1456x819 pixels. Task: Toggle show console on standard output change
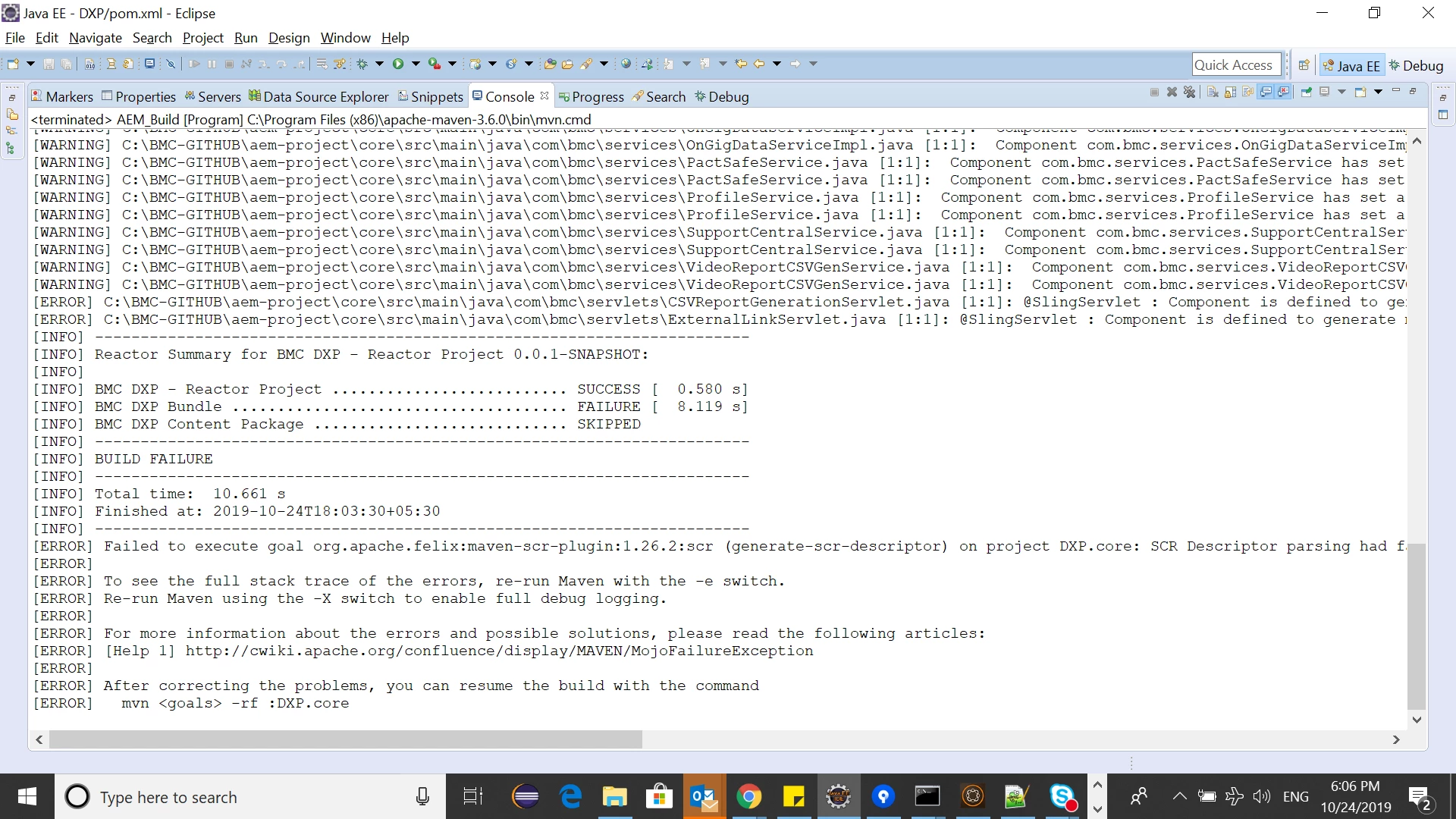coord(1266,92)
